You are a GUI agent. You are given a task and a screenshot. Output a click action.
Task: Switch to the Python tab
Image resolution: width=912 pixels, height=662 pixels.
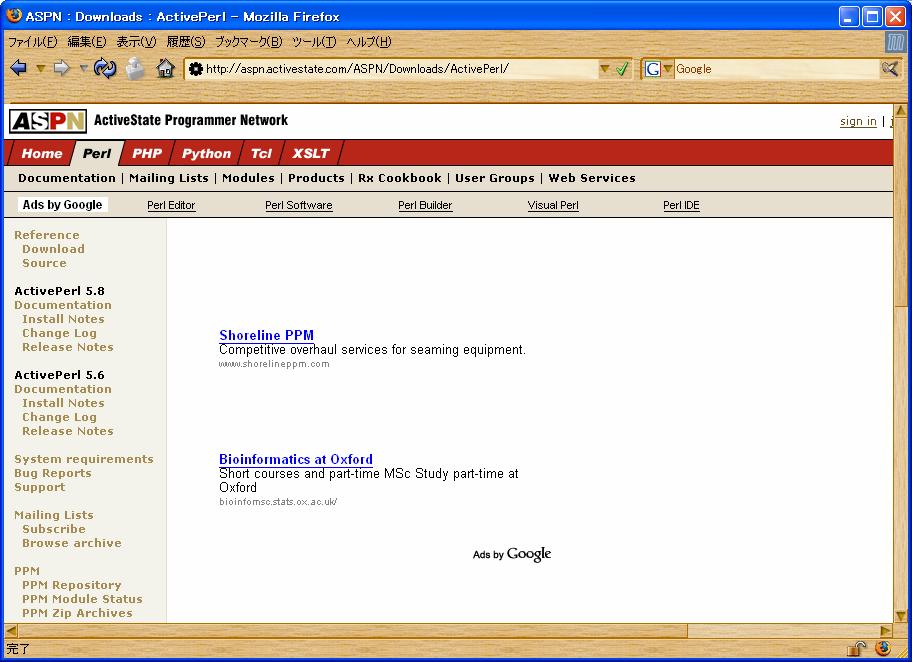pos(206,153)
